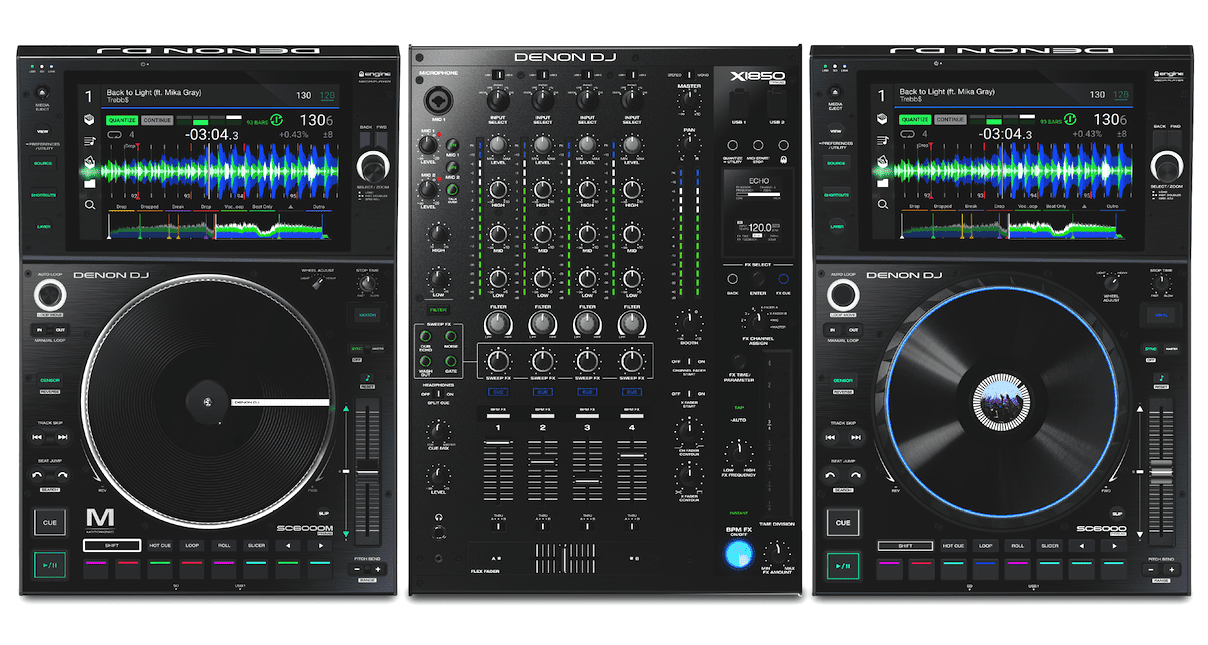Click the pitch fader handle on the left deck
The height and width of the screenshot is (645, 1208).
click(367, 471)
